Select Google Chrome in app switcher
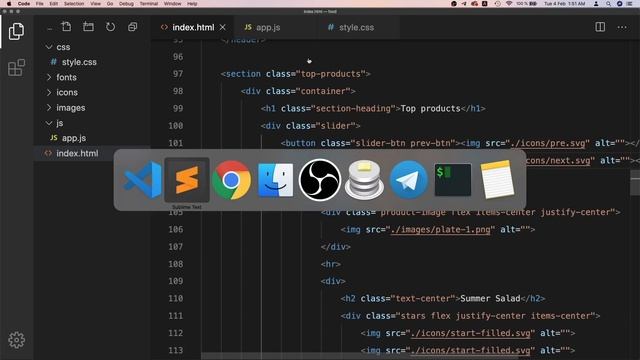 click(x=231, y=180)
